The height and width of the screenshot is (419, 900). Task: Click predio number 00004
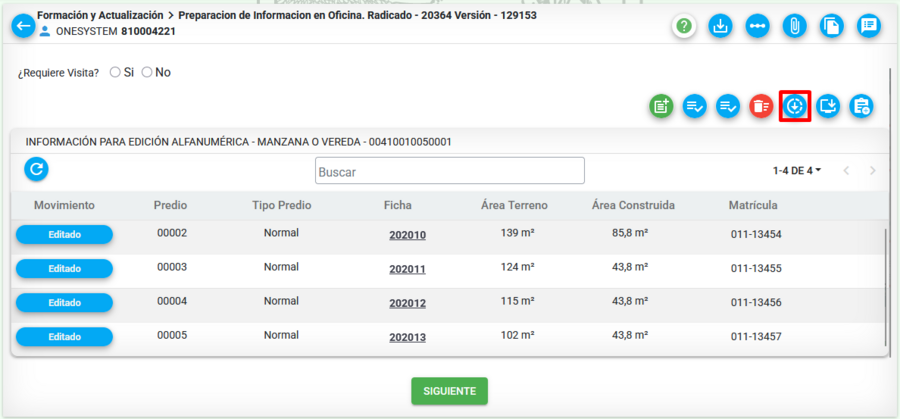[172, 301]
